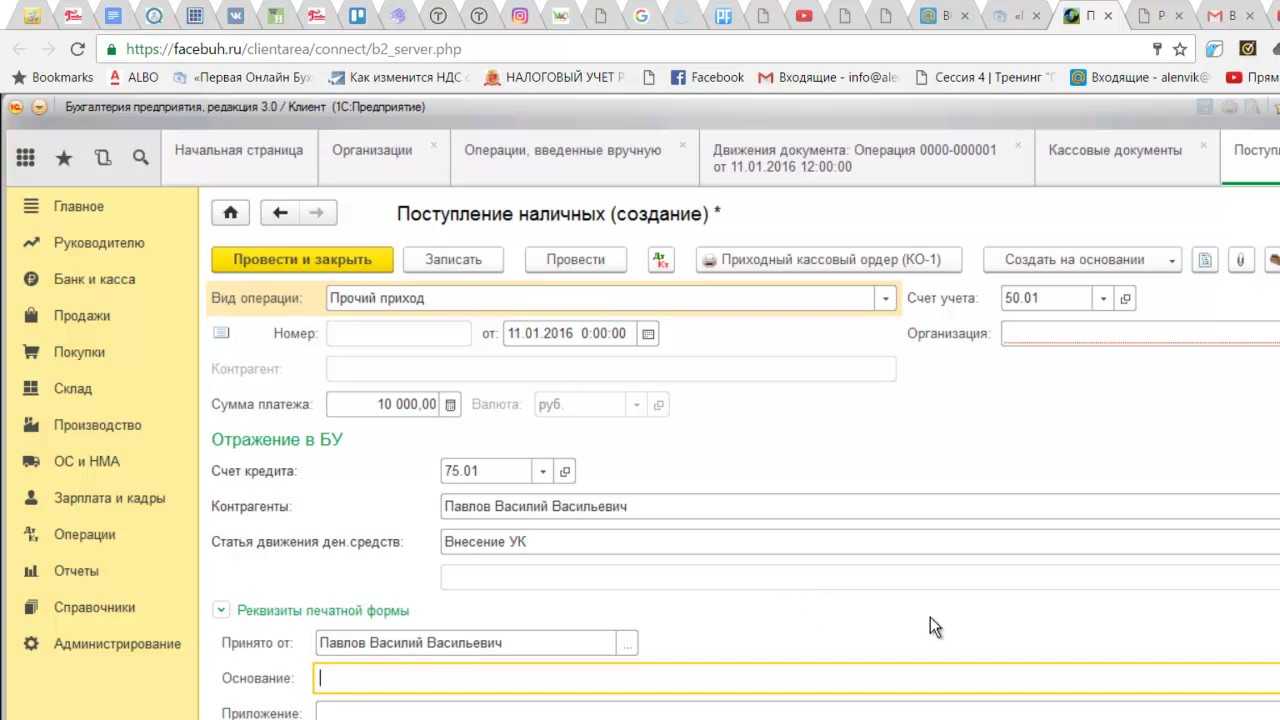
Task: Open Руководителю section in sidebar
Action: tap(99, 243)
